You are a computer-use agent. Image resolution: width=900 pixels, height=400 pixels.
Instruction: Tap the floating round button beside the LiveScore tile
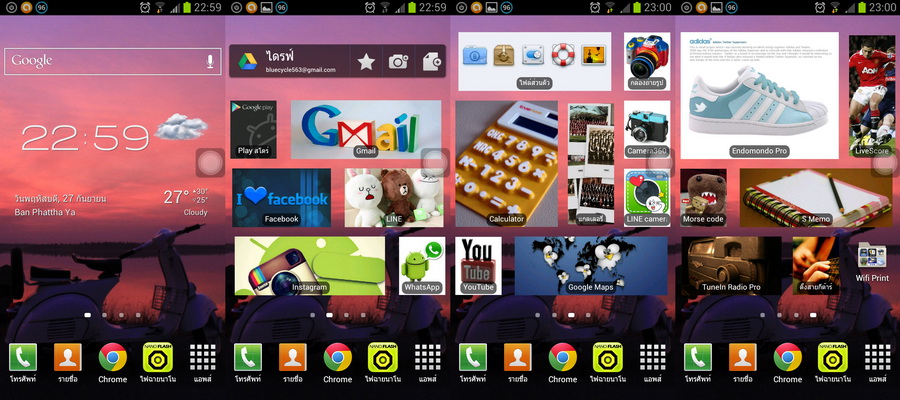click(885, 163)
